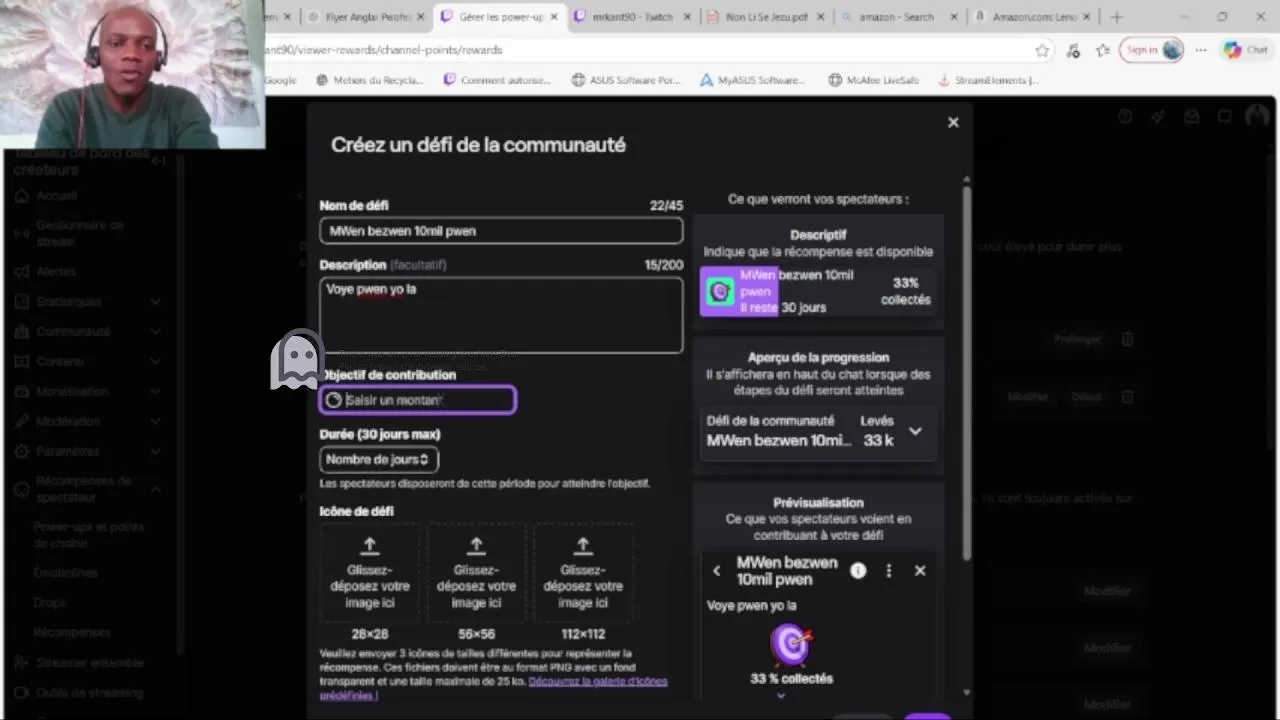This screenshot has width=1280, height=720.
Task: Click the dialog's vertical scrollbar
Action: tap(966, 370)
